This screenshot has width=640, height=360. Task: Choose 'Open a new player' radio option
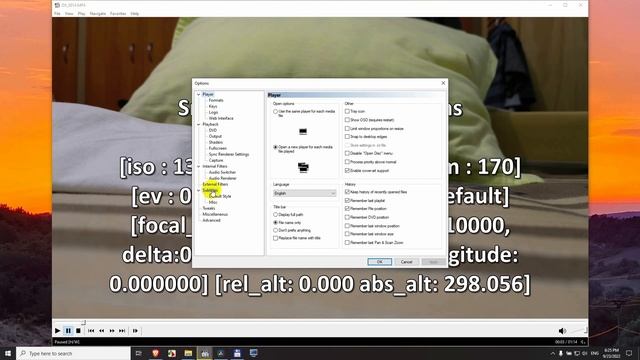(x=276, y=147)
